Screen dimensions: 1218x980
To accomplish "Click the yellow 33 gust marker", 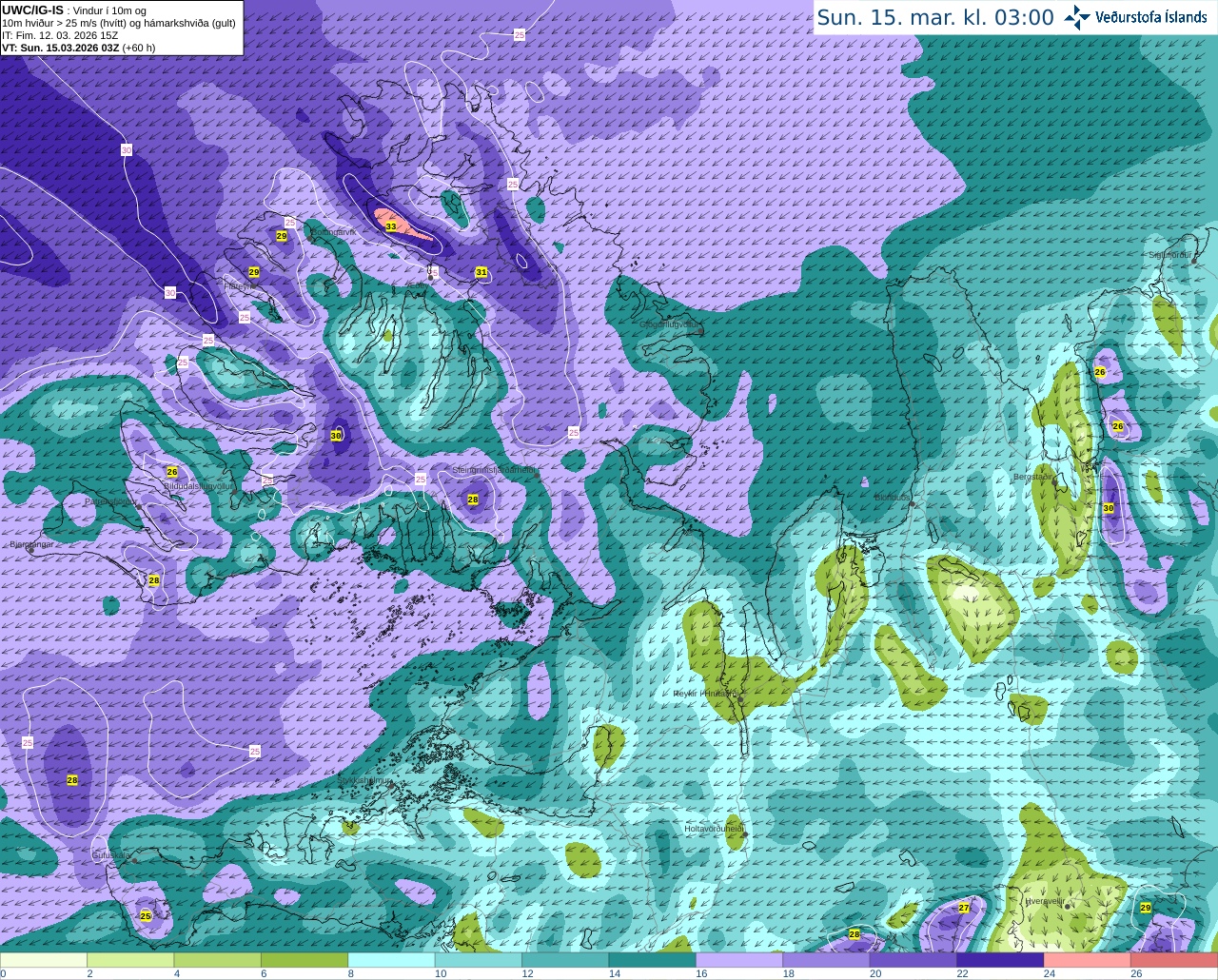I will coord(391,226).
